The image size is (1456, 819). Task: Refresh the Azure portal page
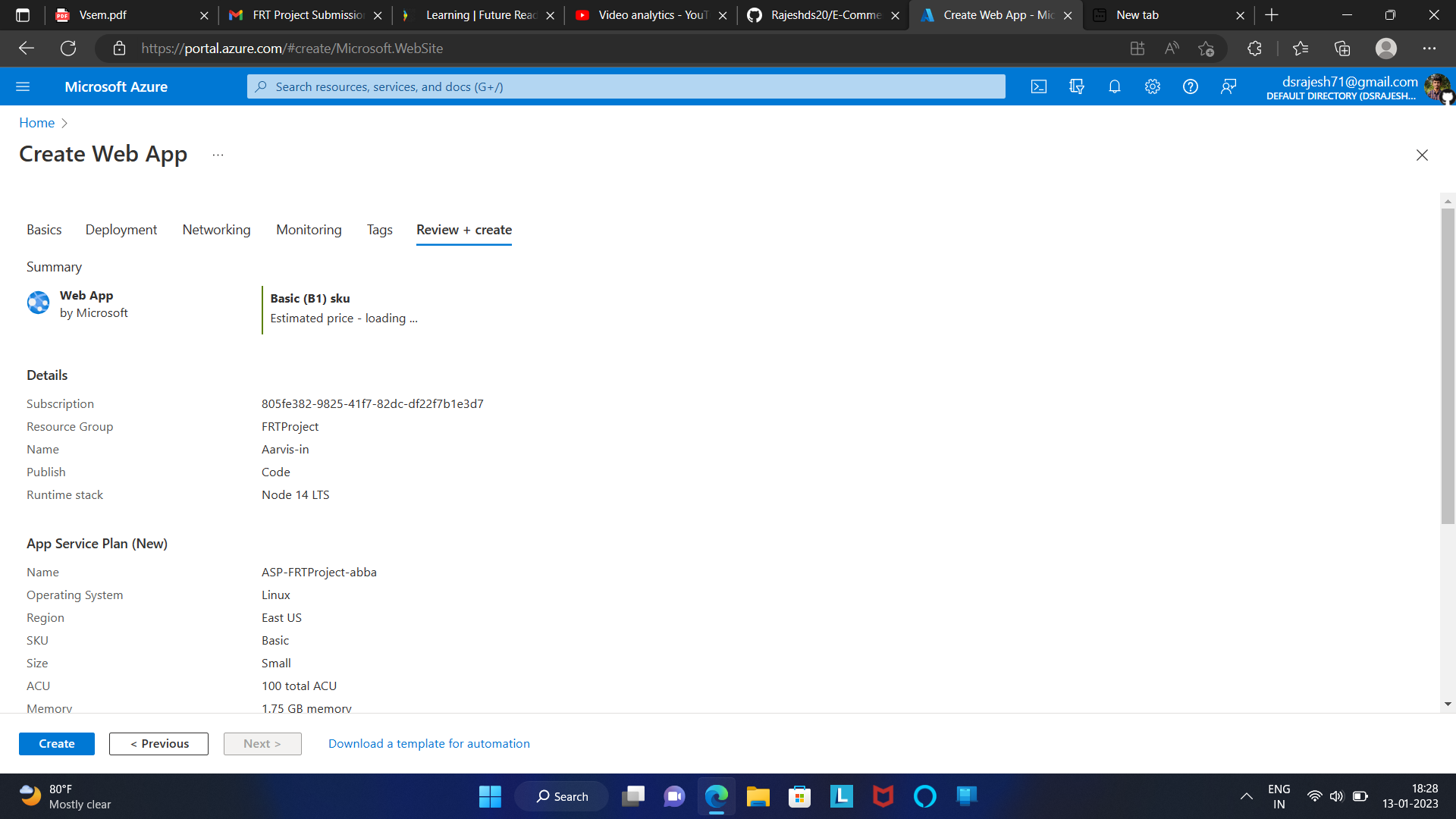click(68, 49)
